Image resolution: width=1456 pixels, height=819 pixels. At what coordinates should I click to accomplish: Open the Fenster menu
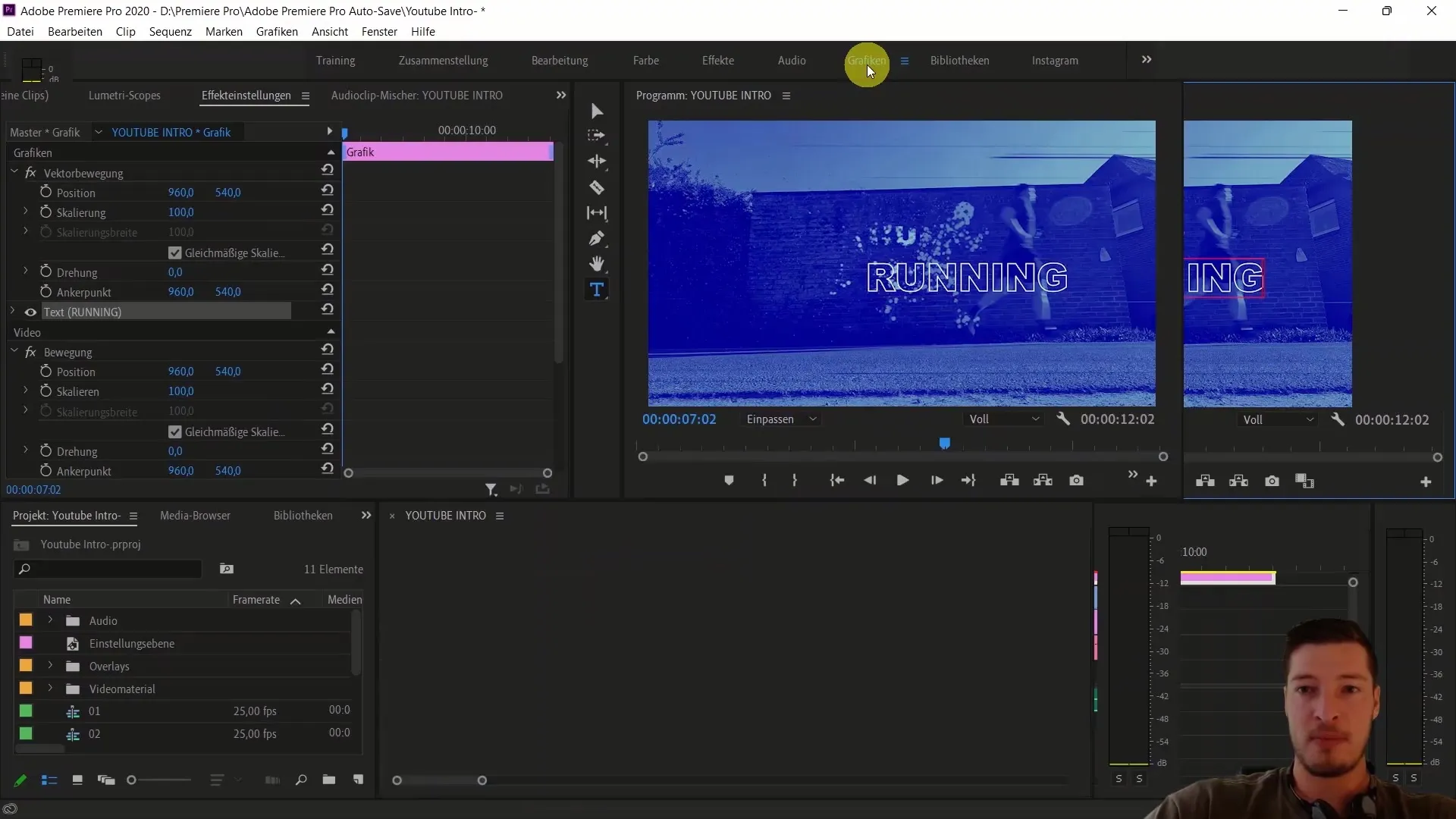coord(379,32)
